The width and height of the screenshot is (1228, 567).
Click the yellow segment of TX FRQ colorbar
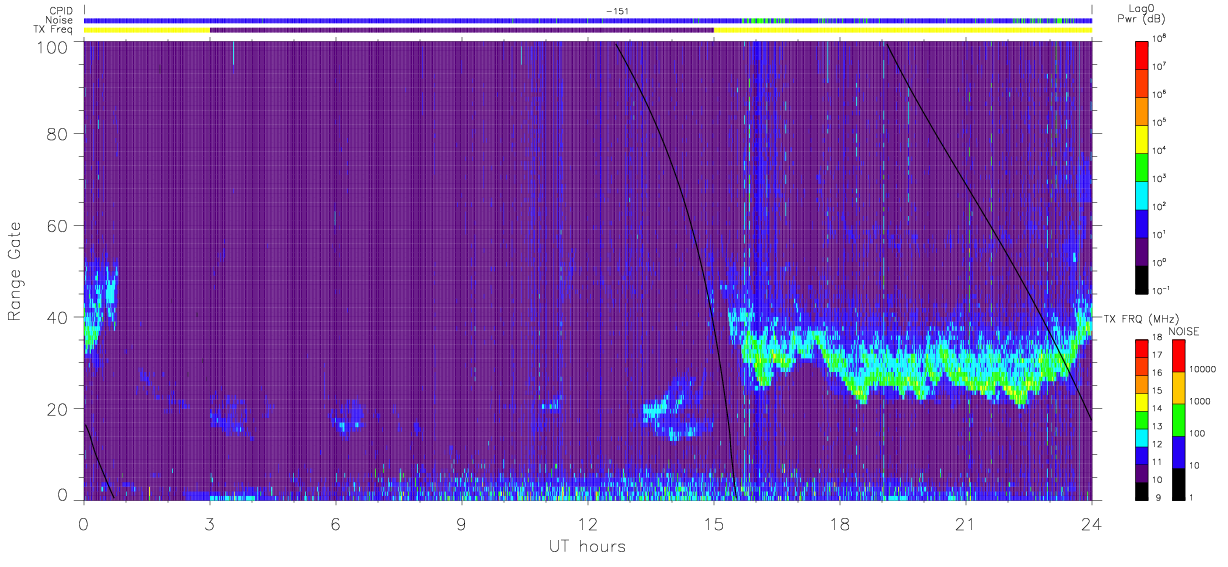(x=1143, y=400)
